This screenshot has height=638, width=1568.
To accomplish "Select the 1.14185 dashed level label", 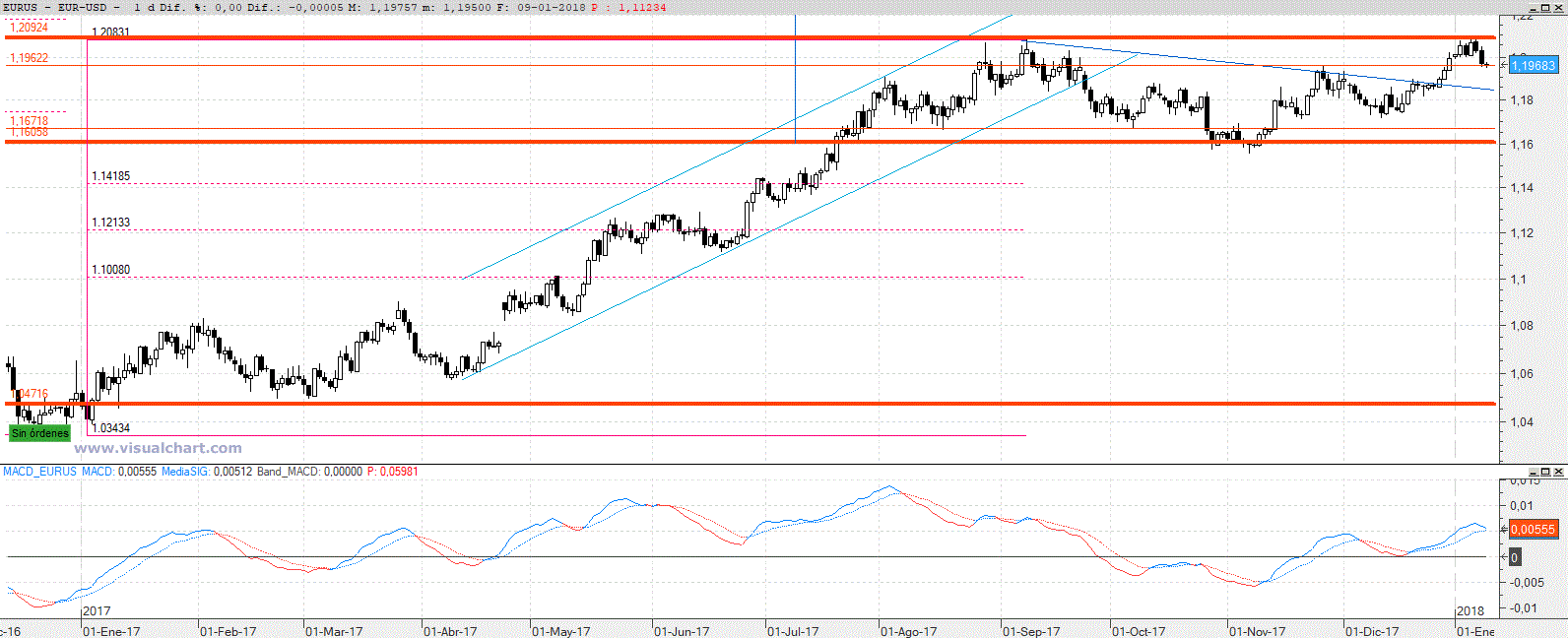I will coord(110,176).
